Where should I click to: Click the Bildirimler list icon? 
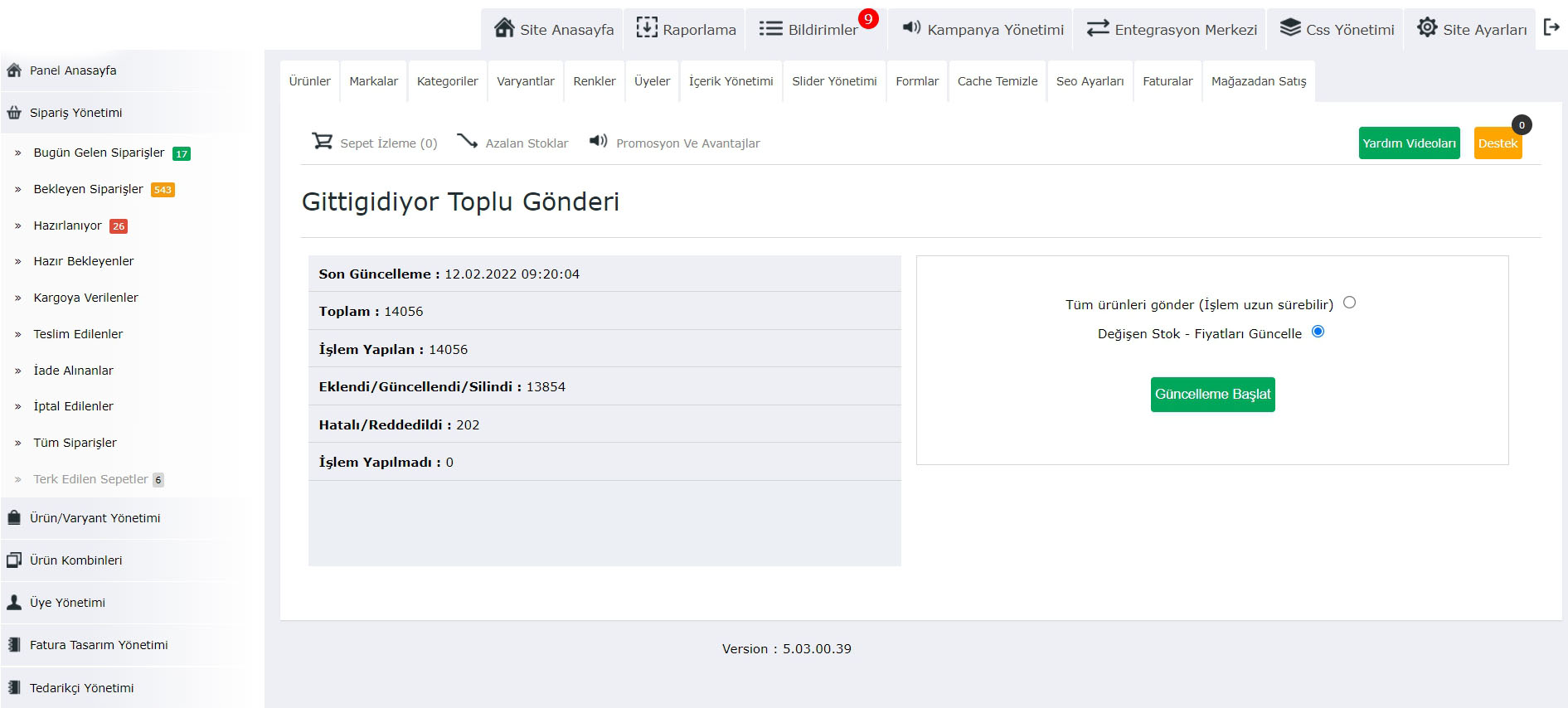770,28
